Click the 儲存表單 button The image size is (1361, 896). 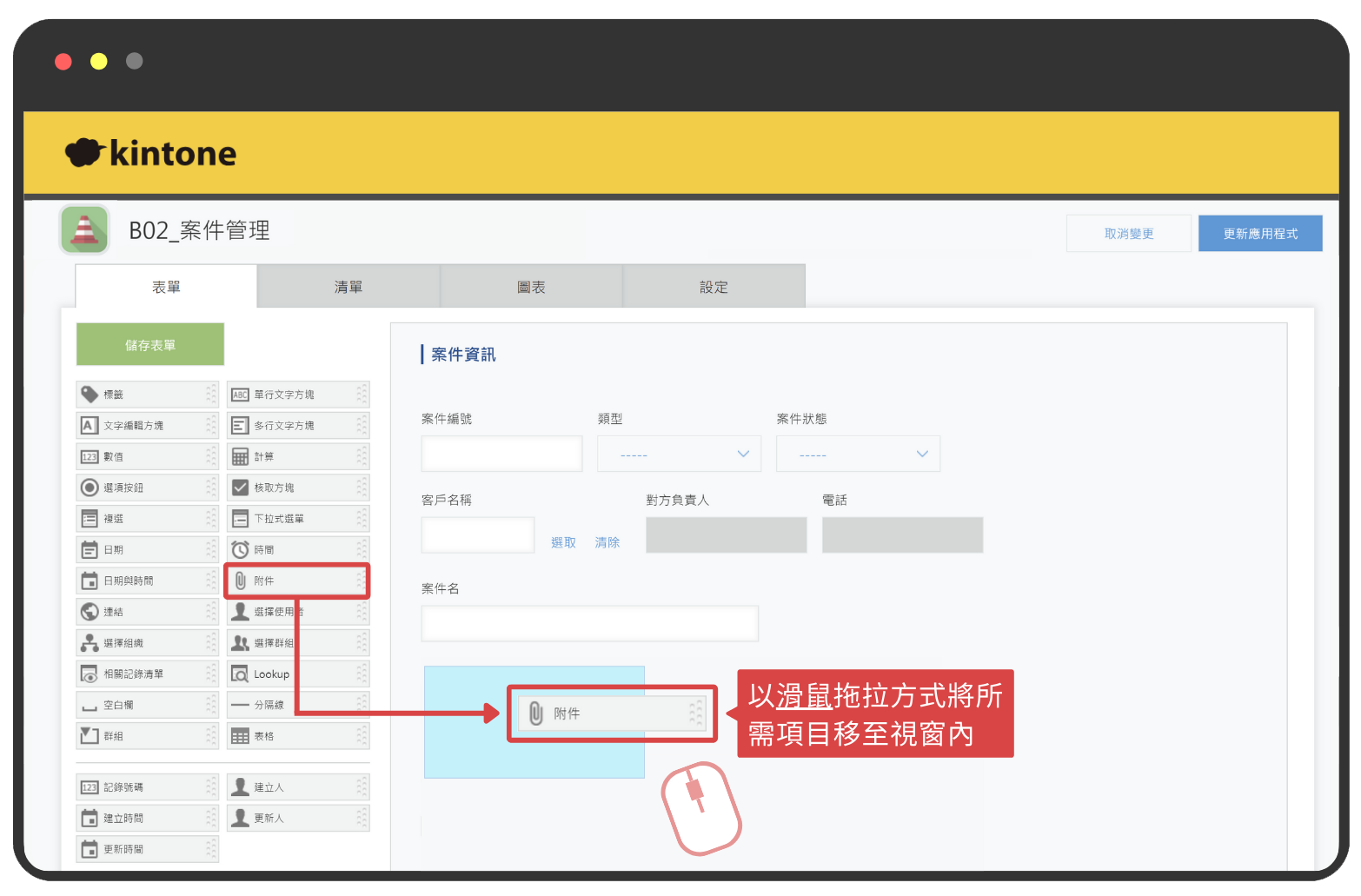pos(150,345)
